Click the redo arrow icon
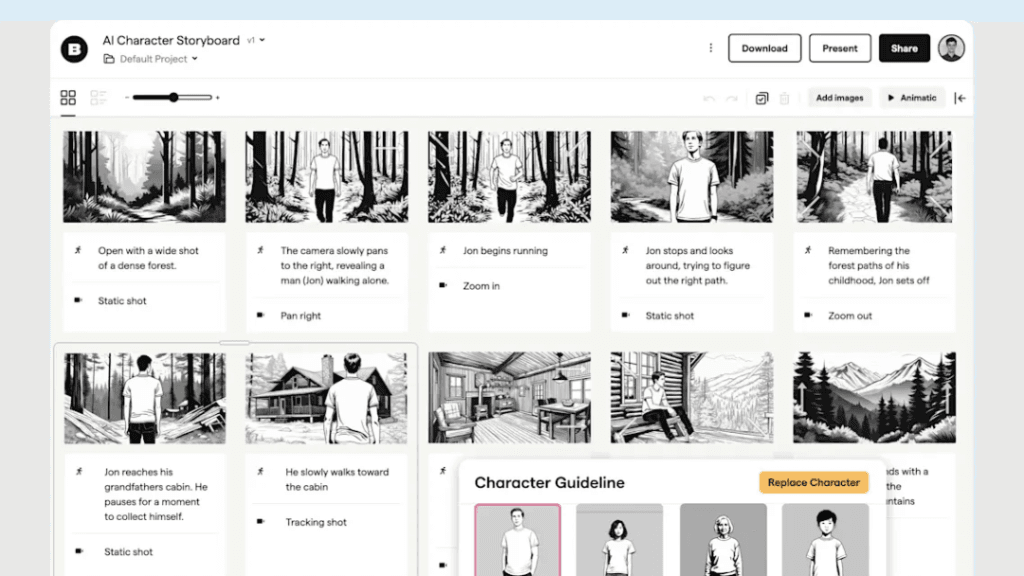1024x576 pixels. coord(731,99)
